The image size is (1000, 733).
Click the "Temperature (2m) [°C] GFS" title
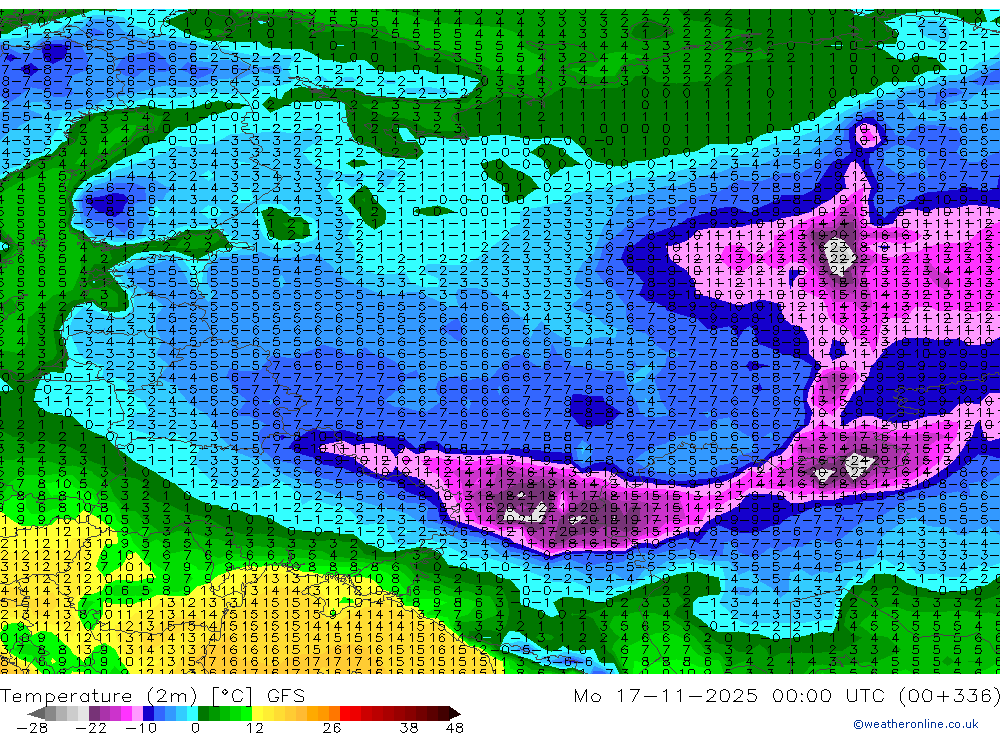[x=152, y=695]
